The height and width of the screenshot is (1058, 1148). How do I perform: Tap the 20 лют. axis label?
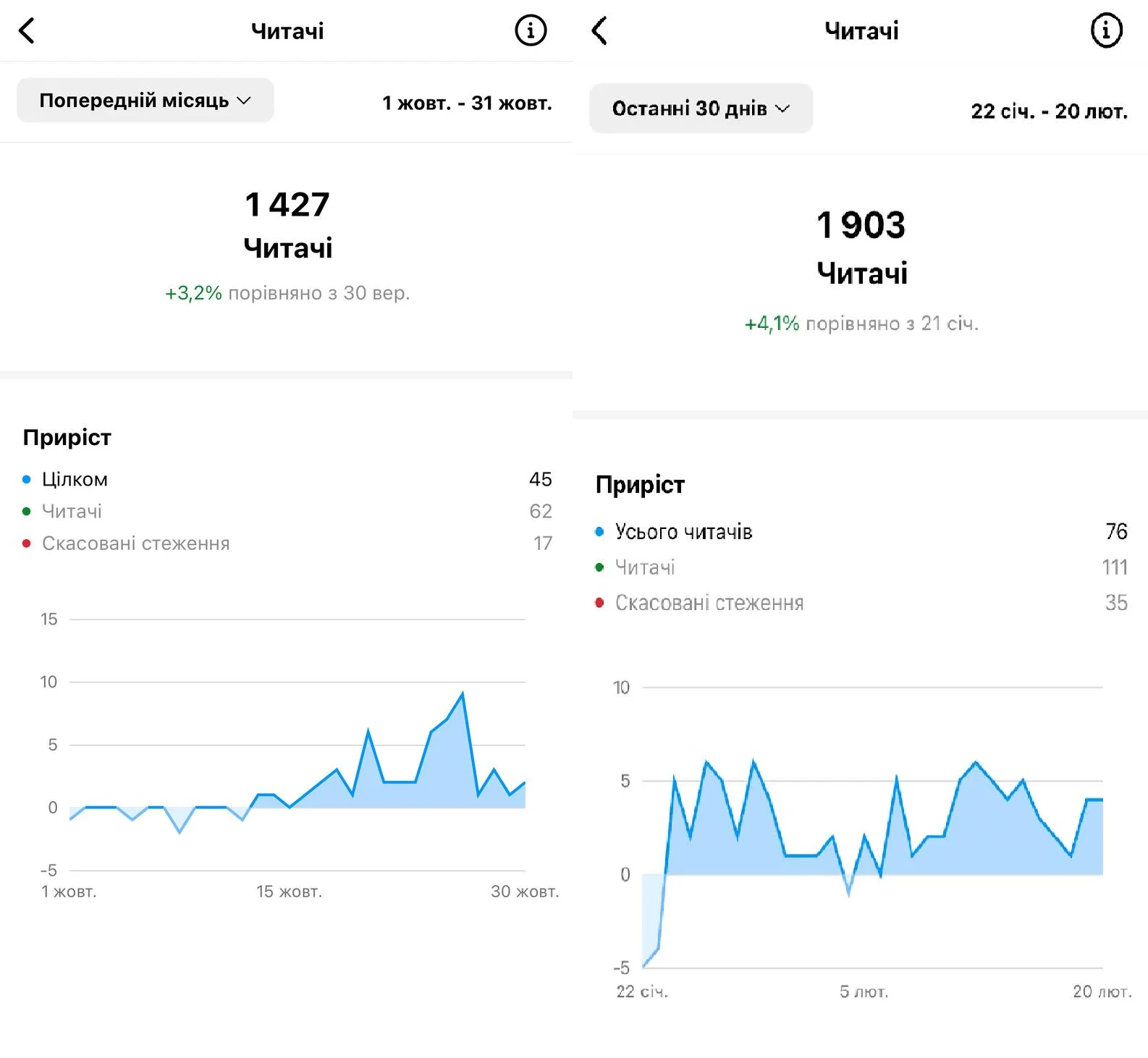click(1102, 991)
